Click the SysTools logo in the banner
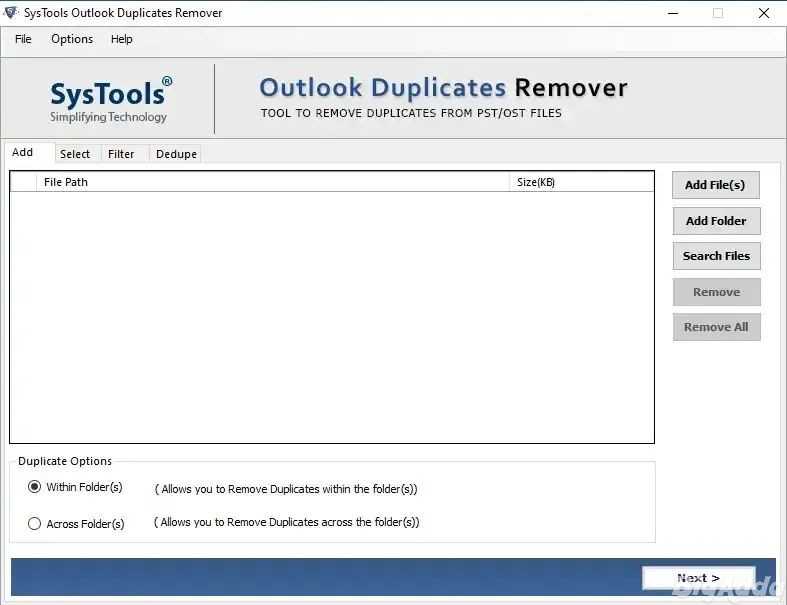787x605 pixels. (x=110, y=99)
